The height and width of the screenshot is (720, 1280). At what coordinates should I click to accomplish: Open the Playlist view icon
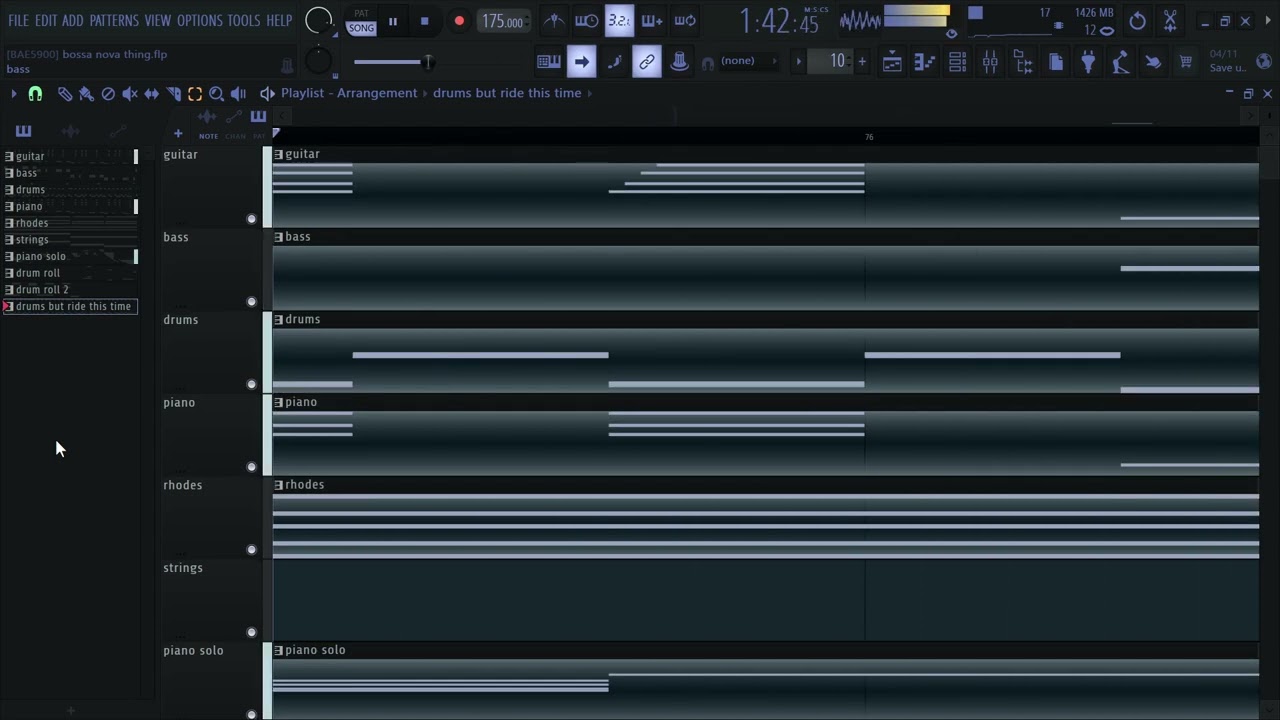(892, 62)
